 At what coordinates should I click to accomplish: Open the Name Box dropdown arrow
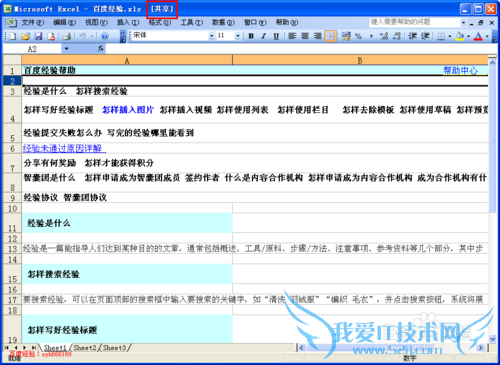click(x=66, y=49)
